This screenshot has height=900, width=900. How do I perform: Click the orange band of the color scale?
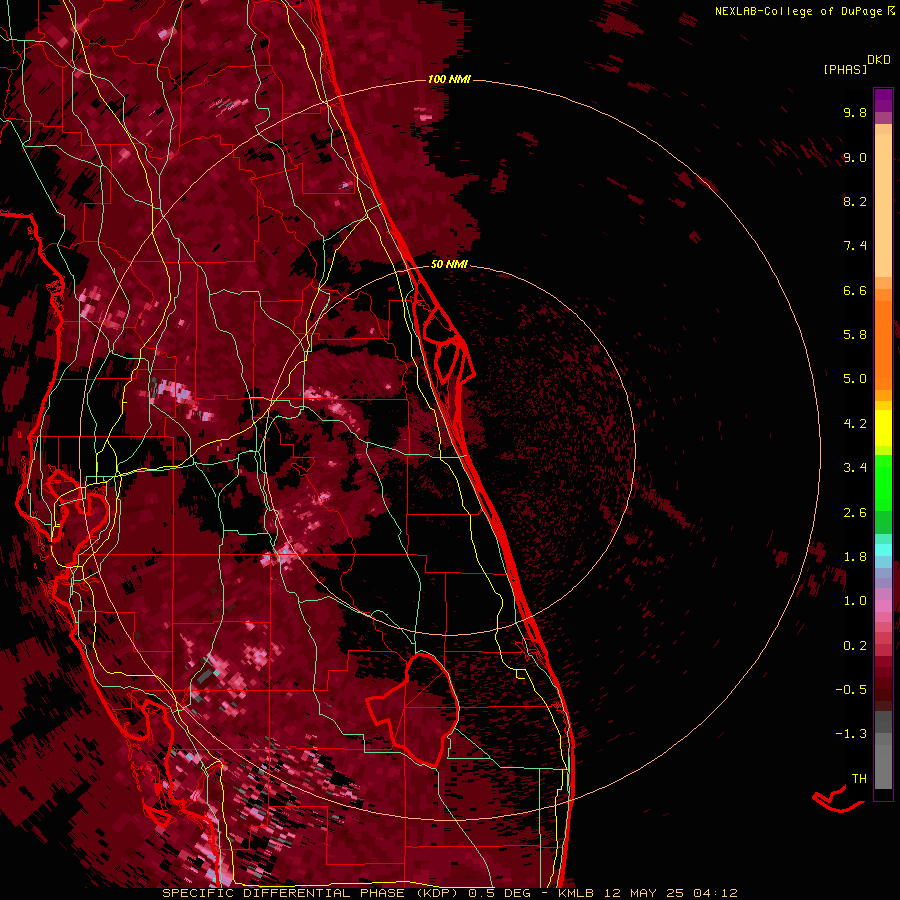[x=883, y=344]
